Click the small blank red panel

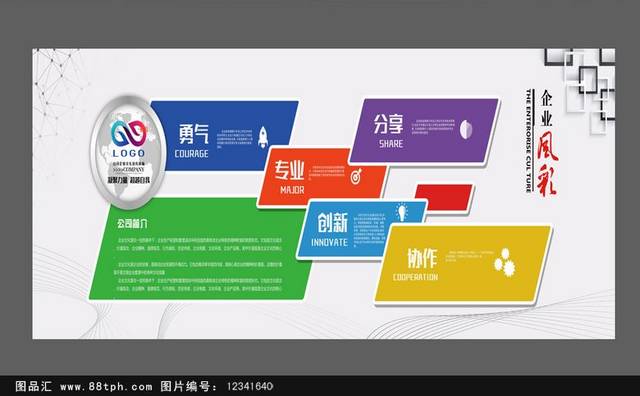(444, 198)
